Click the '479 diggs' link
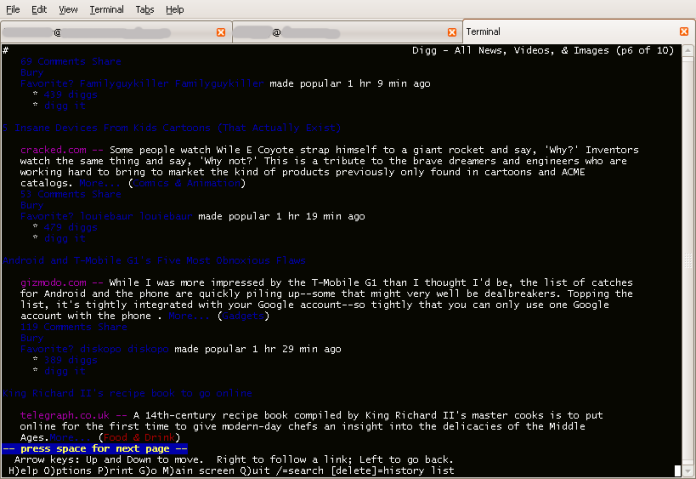 tap(71, 227)
